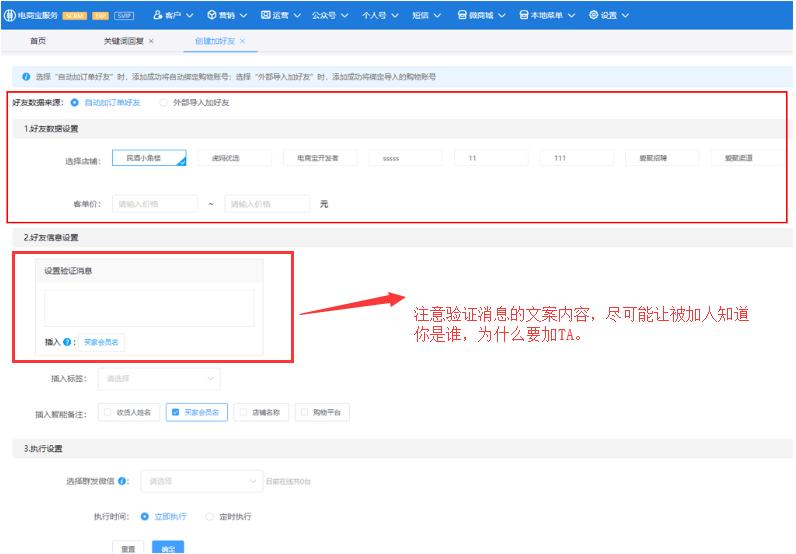Screen dimensions: 796x554
Task: Switch to the 关键词回复 tab
Action: point(123,41)
